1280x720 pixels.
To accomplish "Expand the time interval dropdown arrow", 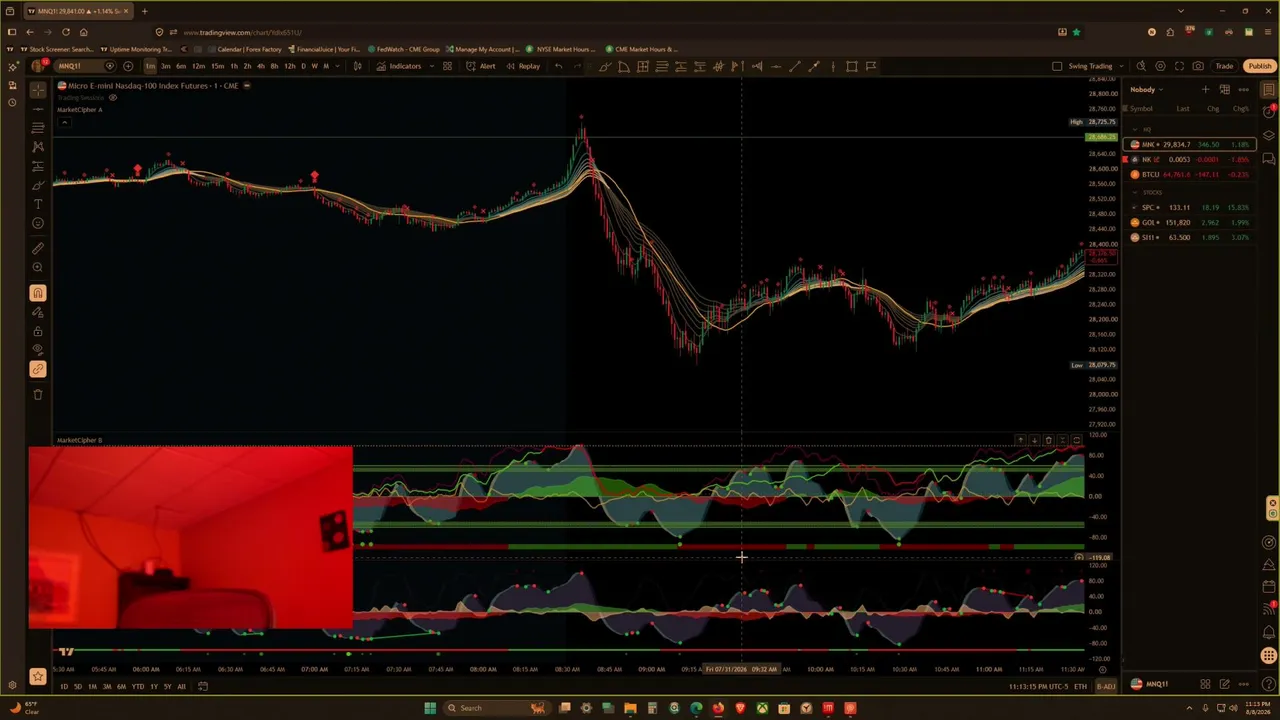I will pyautogui.click(x=339, y=66).
